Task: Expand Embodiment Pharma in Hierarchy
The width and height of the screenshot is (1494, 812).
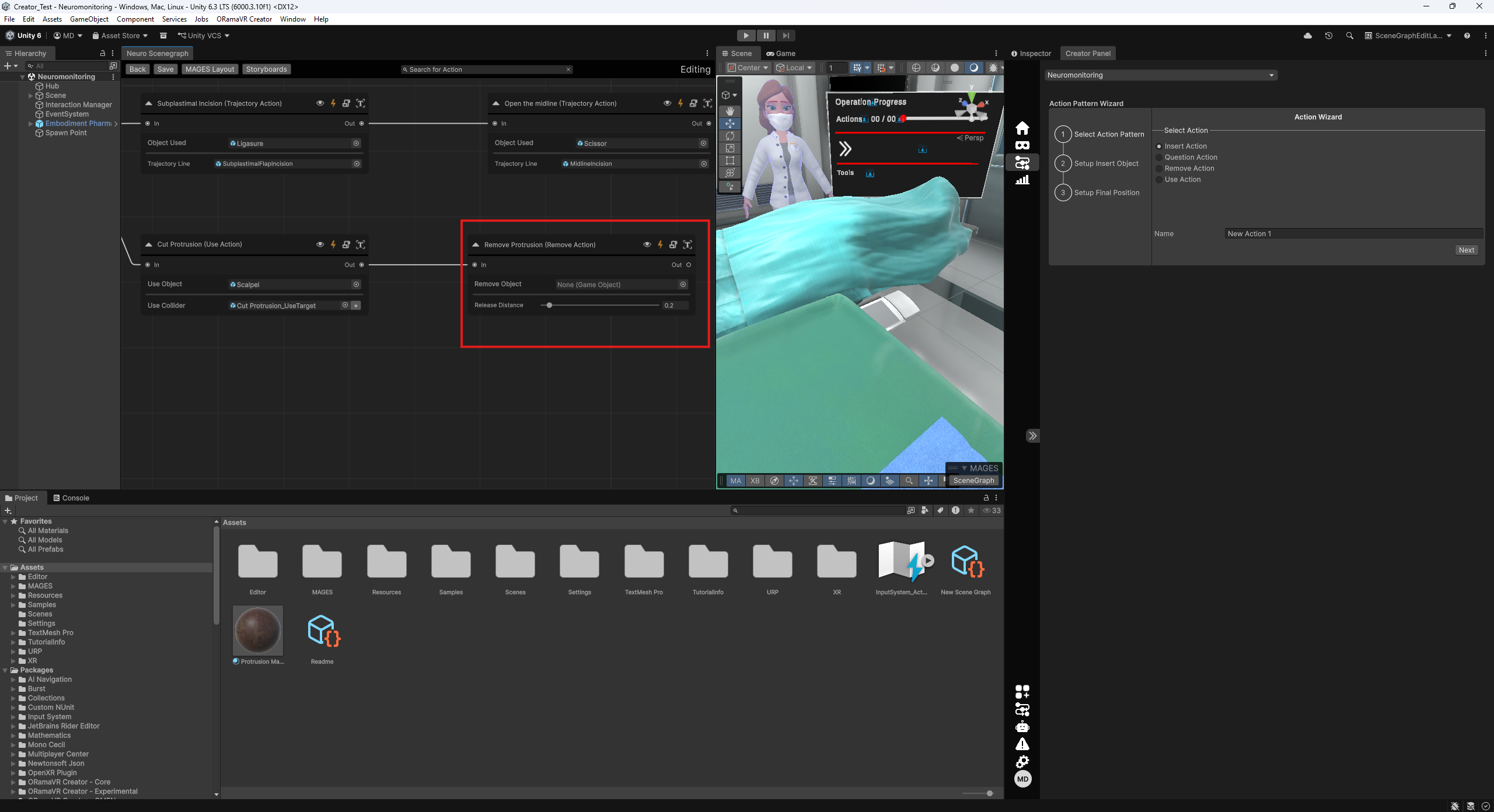Action: [31, 124]
